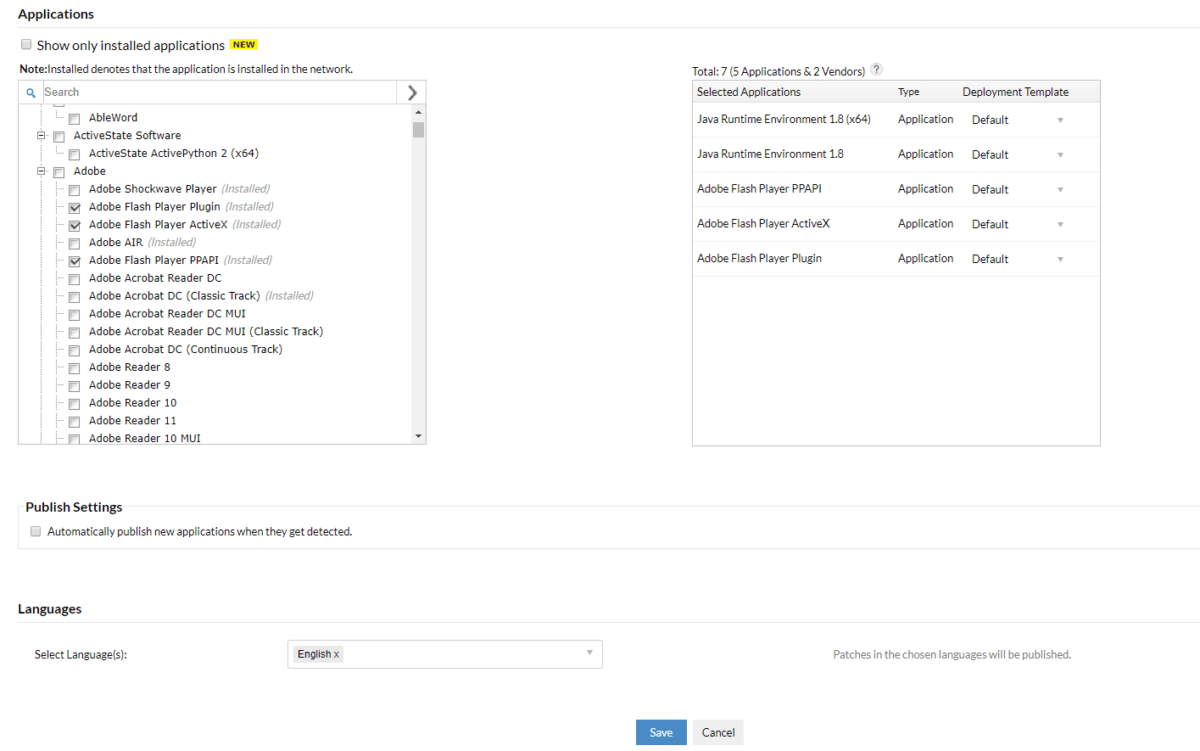This screenshot has height=751, width=1200.
Task: Open the Select Language(s) dropdown
Action: click(589, 653)
